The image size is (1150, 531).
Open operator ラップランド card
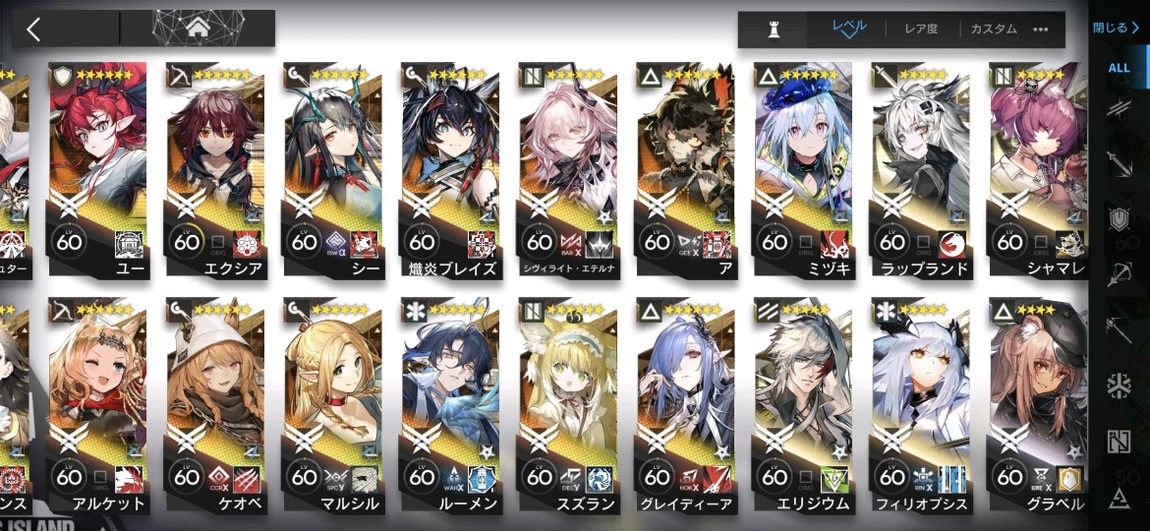point(920,170)
